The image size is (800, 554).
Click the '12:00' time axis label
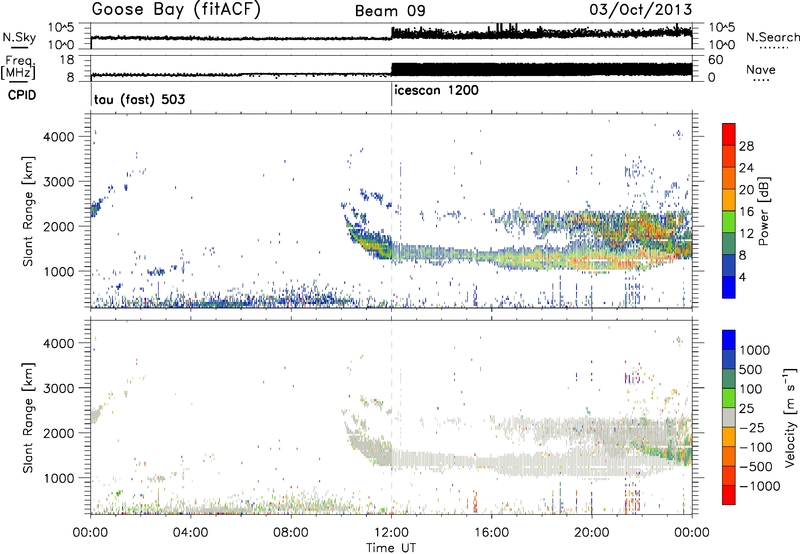[391, 533]
